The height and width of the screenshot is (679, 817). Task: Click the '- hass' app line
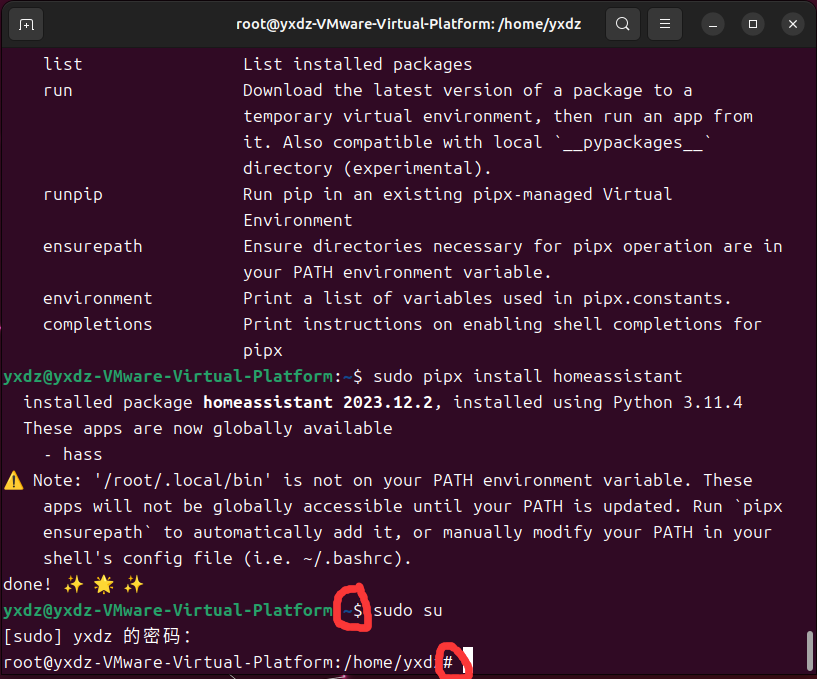tap(73, 454)
